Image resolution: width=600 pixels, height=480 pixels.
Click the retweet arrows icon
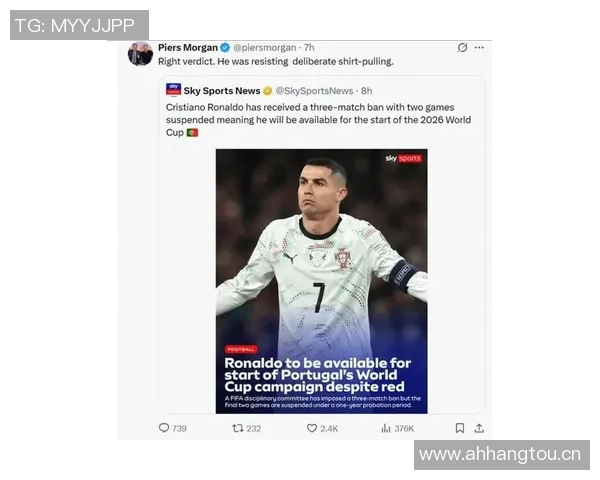click(x=238, y=428)
